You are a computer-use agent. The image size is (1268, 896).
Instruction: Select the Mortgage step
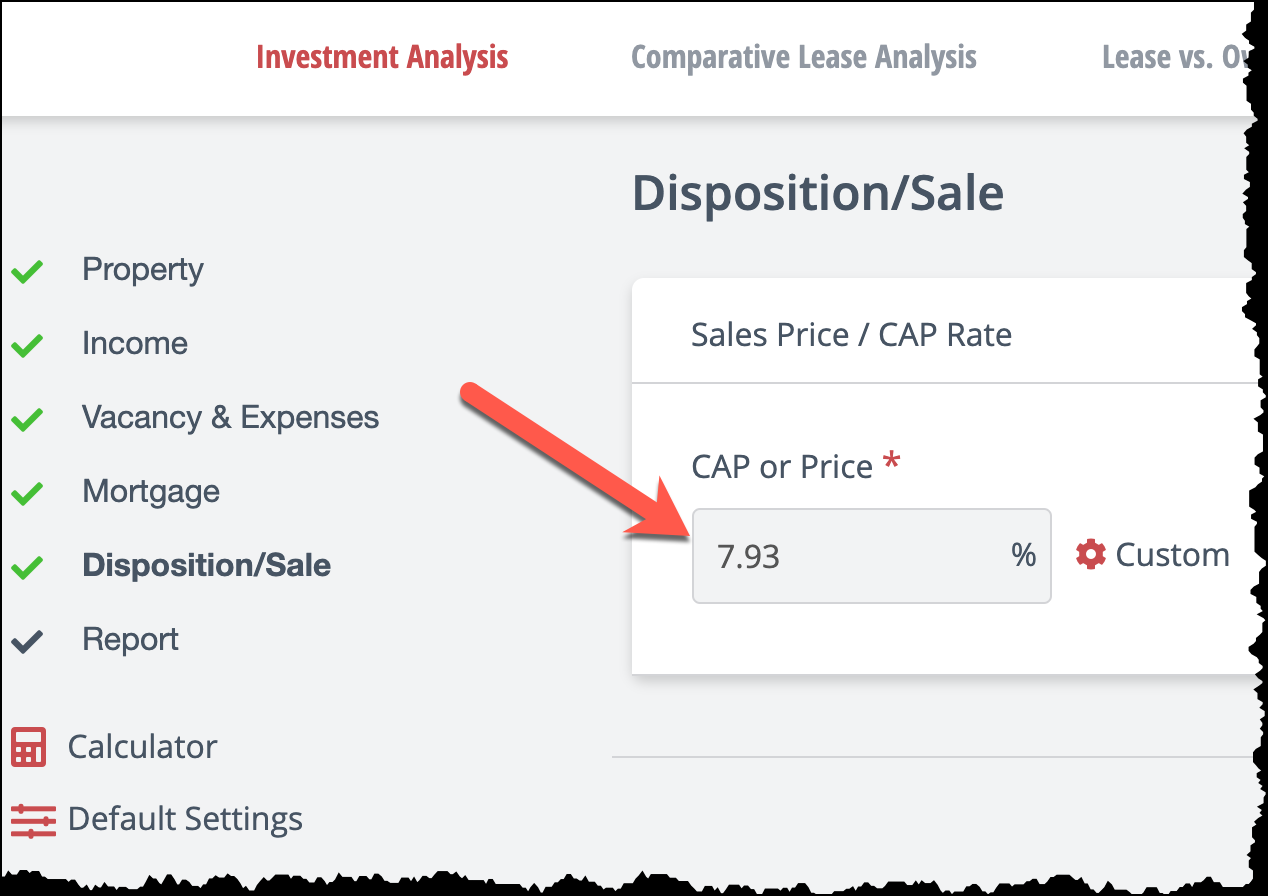coord(151,491)
